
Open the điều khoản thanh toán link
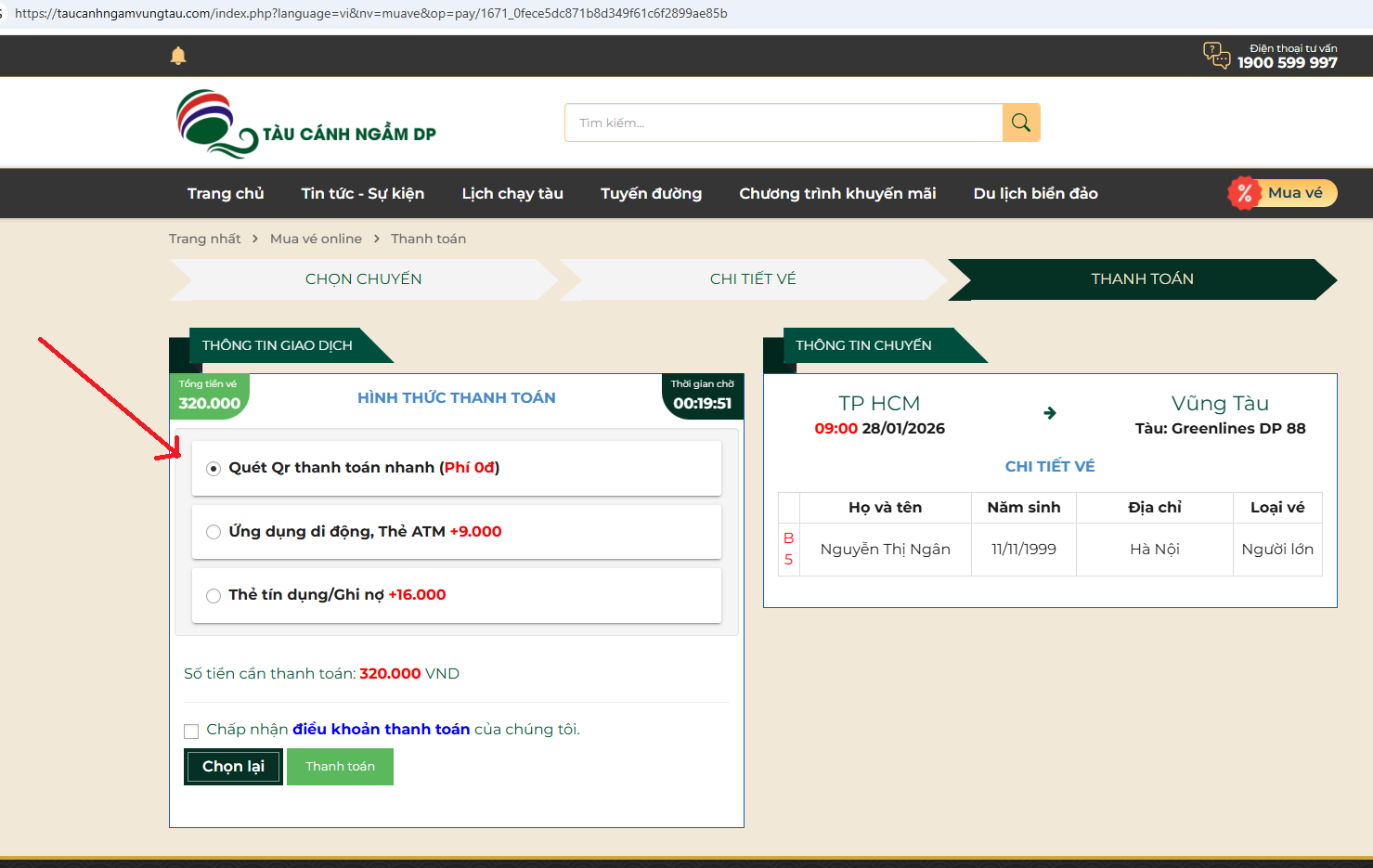click(381, 730)
